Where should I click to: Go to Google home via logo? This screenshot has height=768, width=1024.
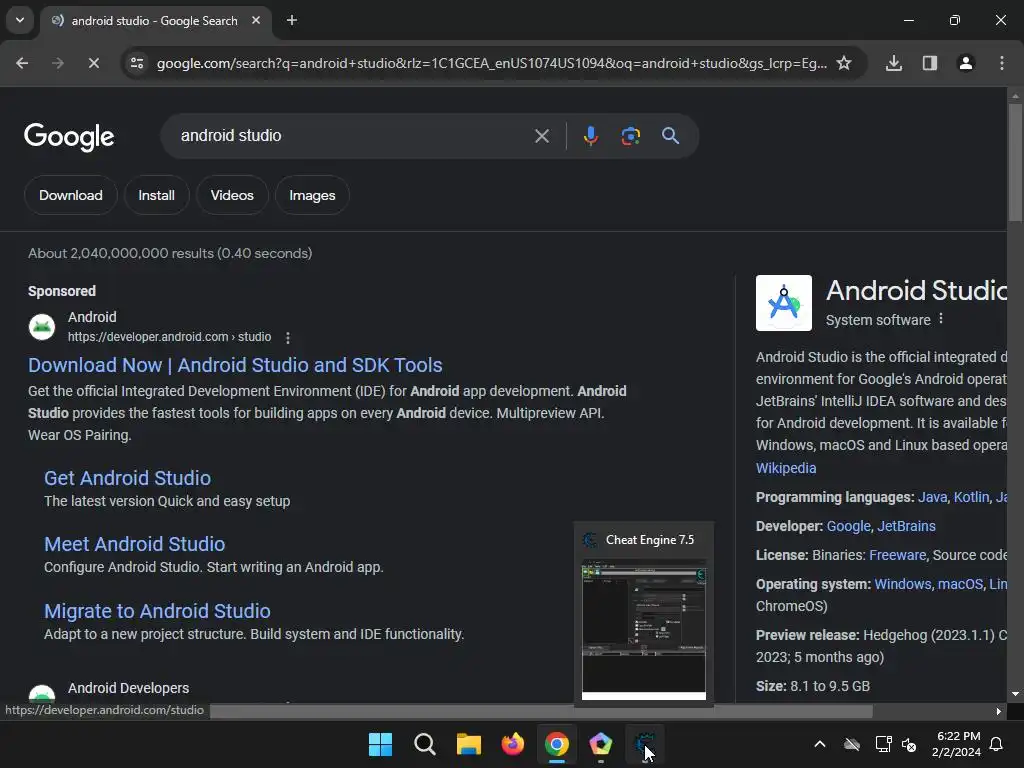pyautogui.click(x=69, y=136)
